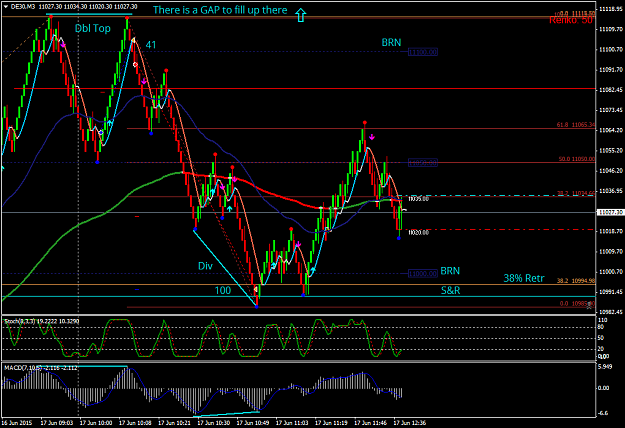The height and width of the screenshot is (428, 625).
Task: Click the '17 Jun 12:36' time axis label
Action: tap(410, 423)
